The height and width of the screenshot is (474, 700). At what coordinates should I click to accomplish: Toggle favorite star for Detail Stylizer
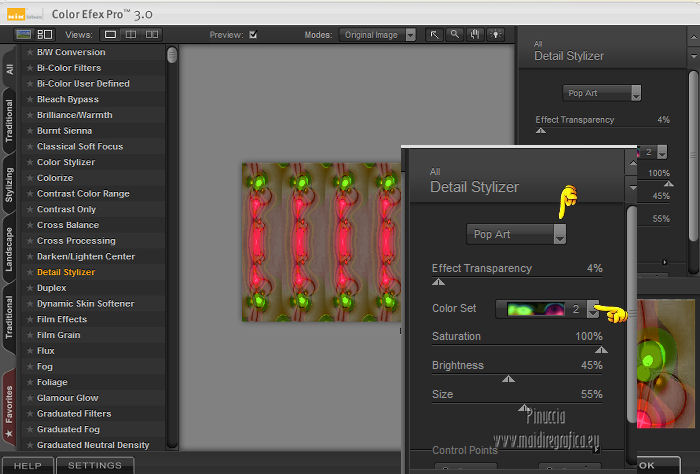coord(30,272)
